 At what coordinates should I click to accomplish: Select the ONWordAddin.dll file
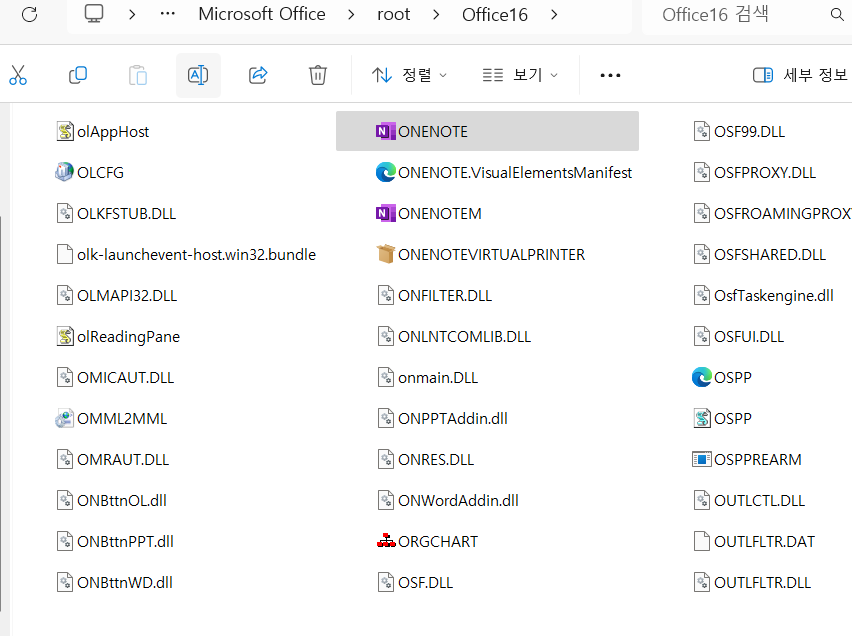(448, 501)
